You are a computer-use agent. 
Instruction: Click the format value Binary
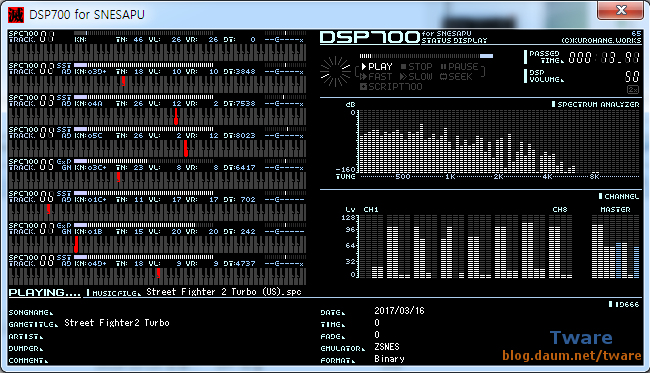[389, 358]
